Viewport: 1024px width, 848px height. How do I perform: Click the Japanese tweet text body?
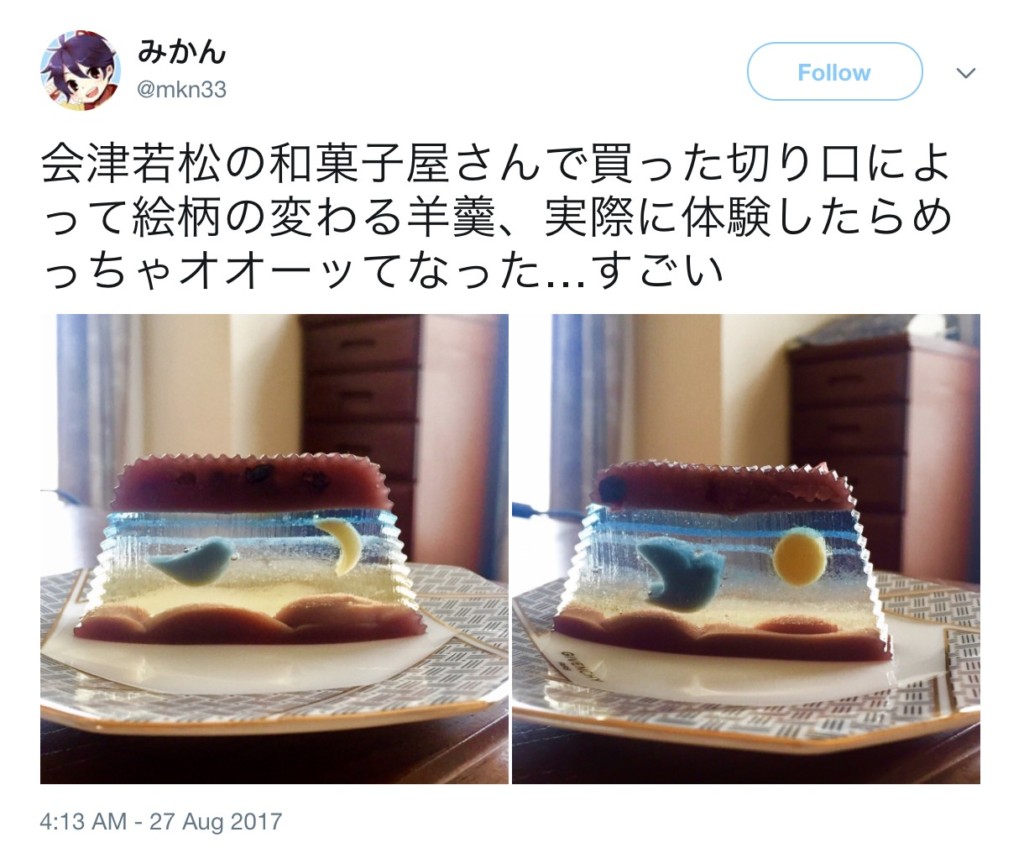pos(496,218)
